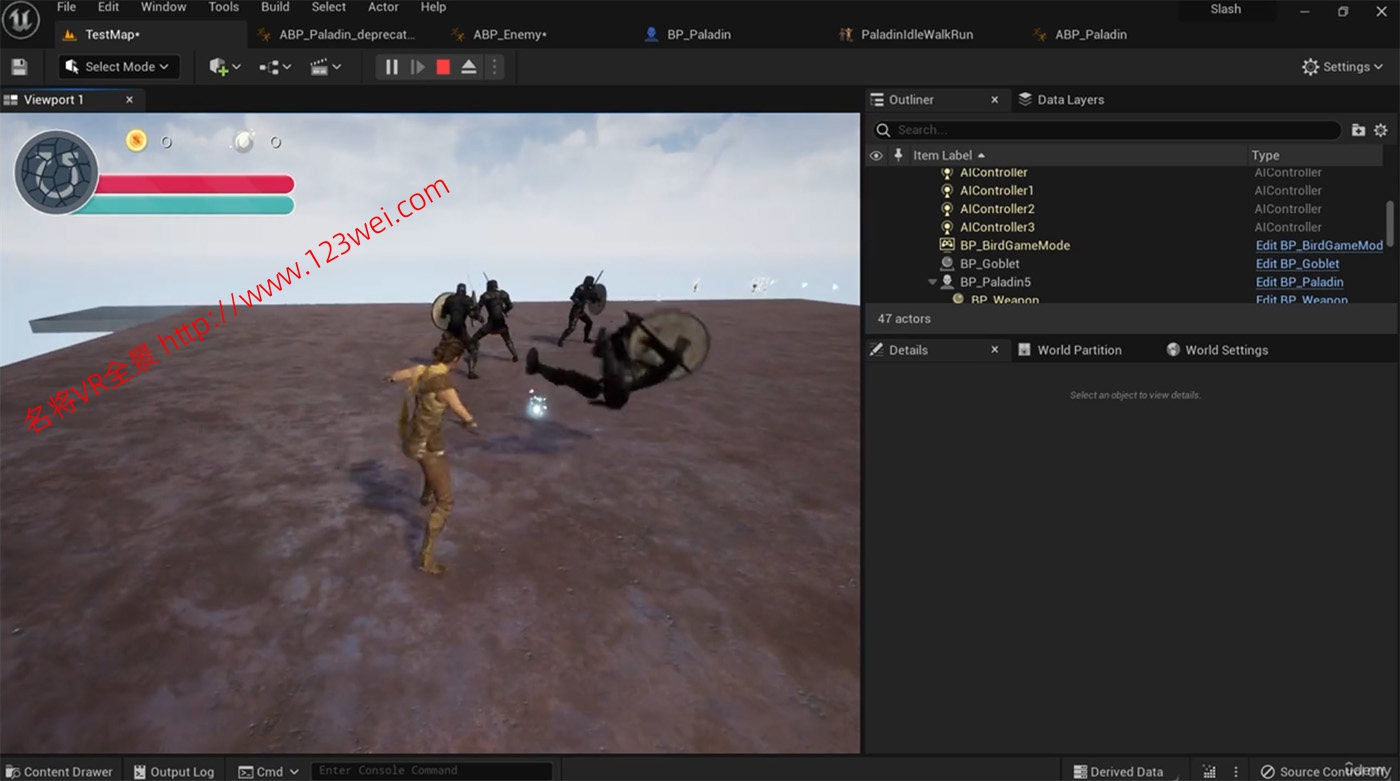Open Outliner settings gear
The image size is (1400, 781).
click(1381, 130)
